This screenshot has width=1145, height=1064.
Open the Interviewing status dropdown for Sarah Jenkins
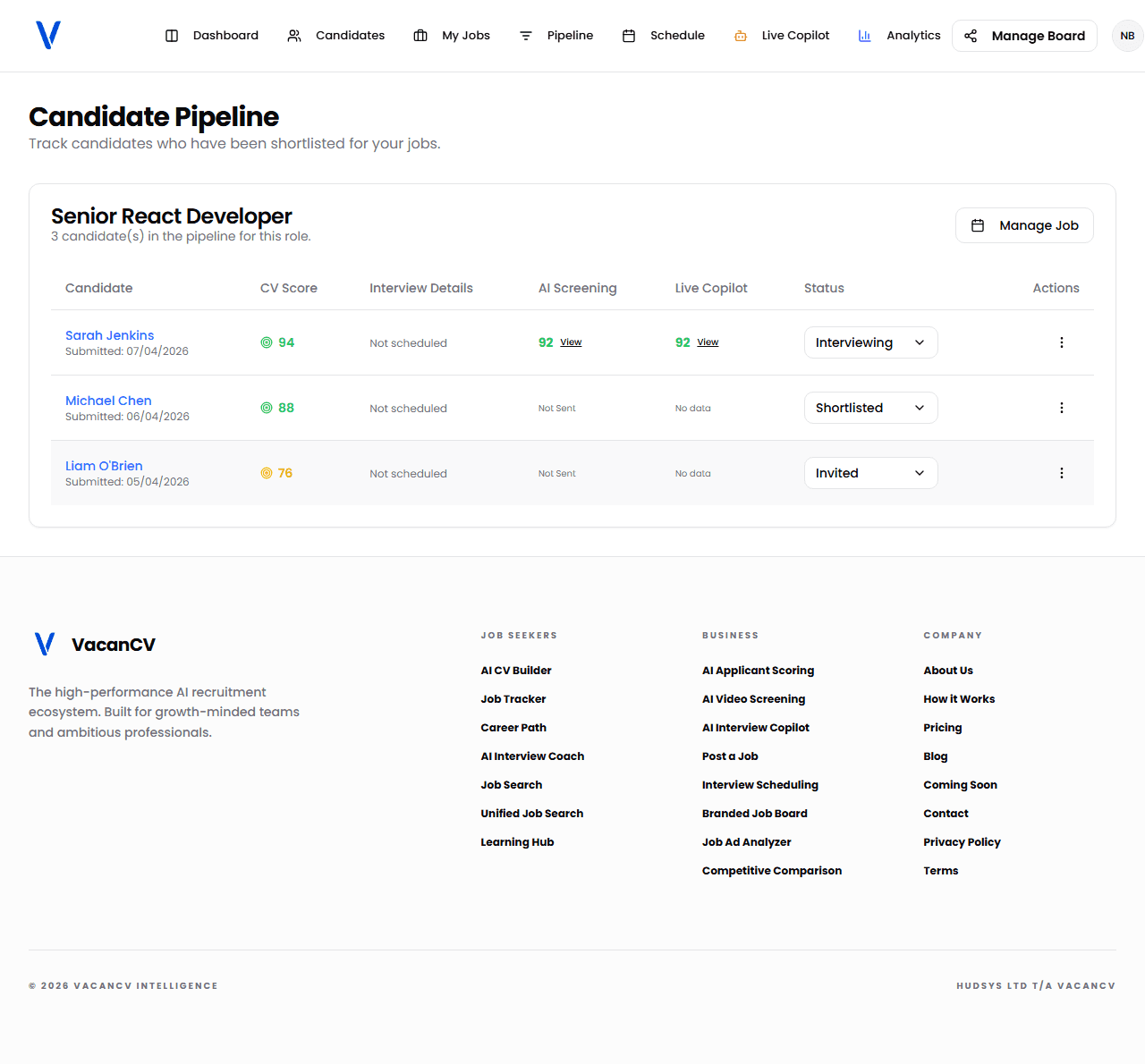point(870,342)
